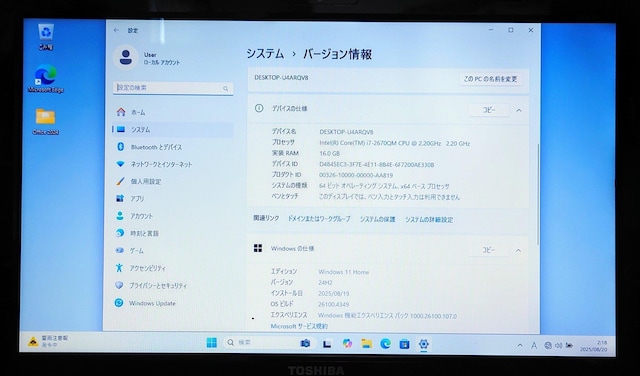This screenshot has height=376, width=640.
Task: Click the back arrow in Settings
Action: pyautogui.click(x=116, y=30)
